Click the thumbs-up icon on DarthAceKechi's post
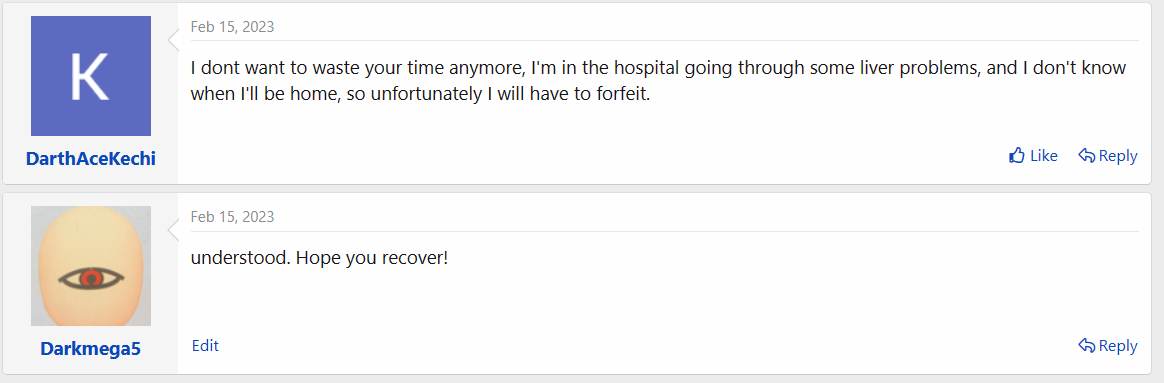1164x383 pixels. pos(1017,155)
